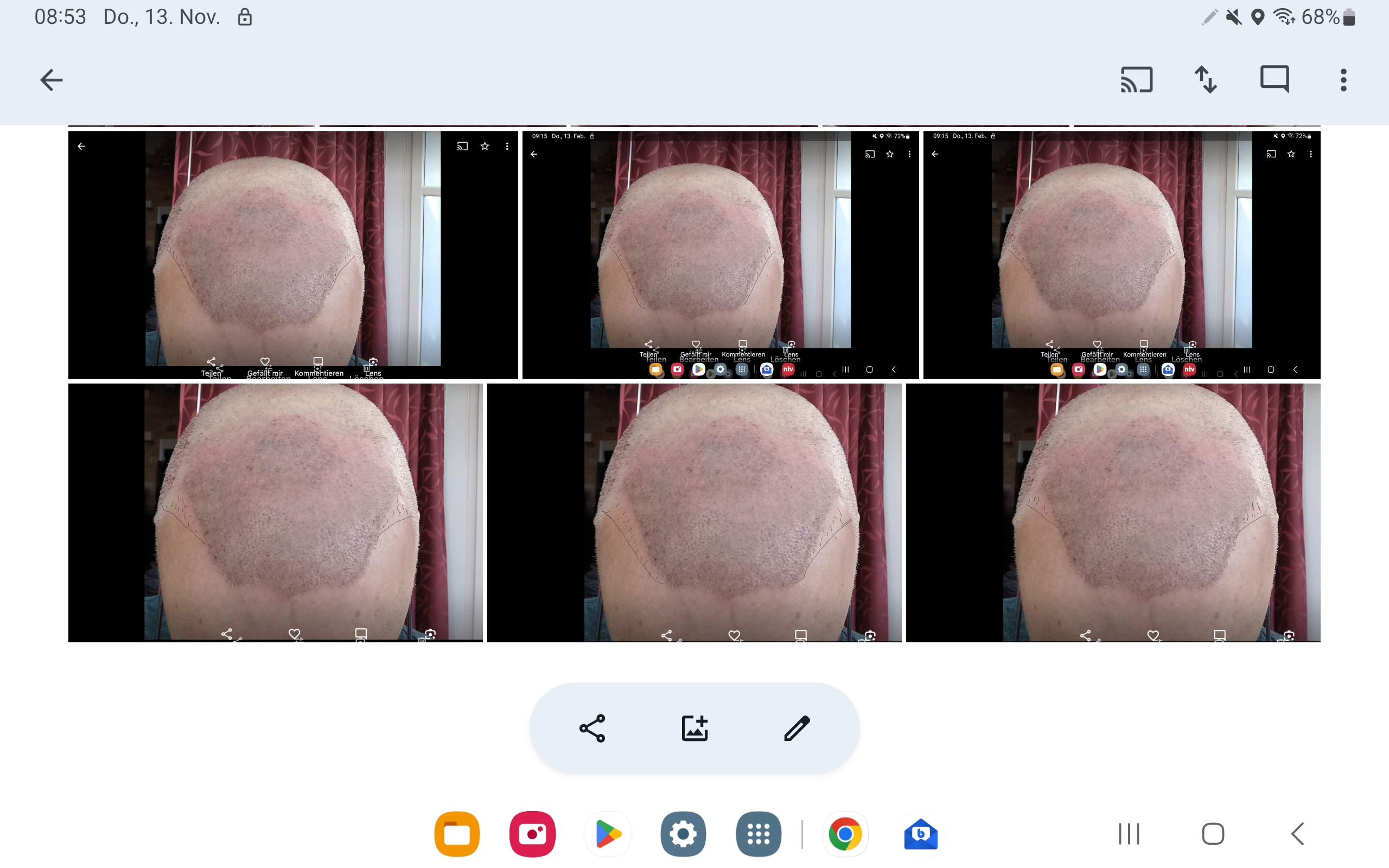
Task: Go back with the top-left arrow
Action: (x=50, y=79)
